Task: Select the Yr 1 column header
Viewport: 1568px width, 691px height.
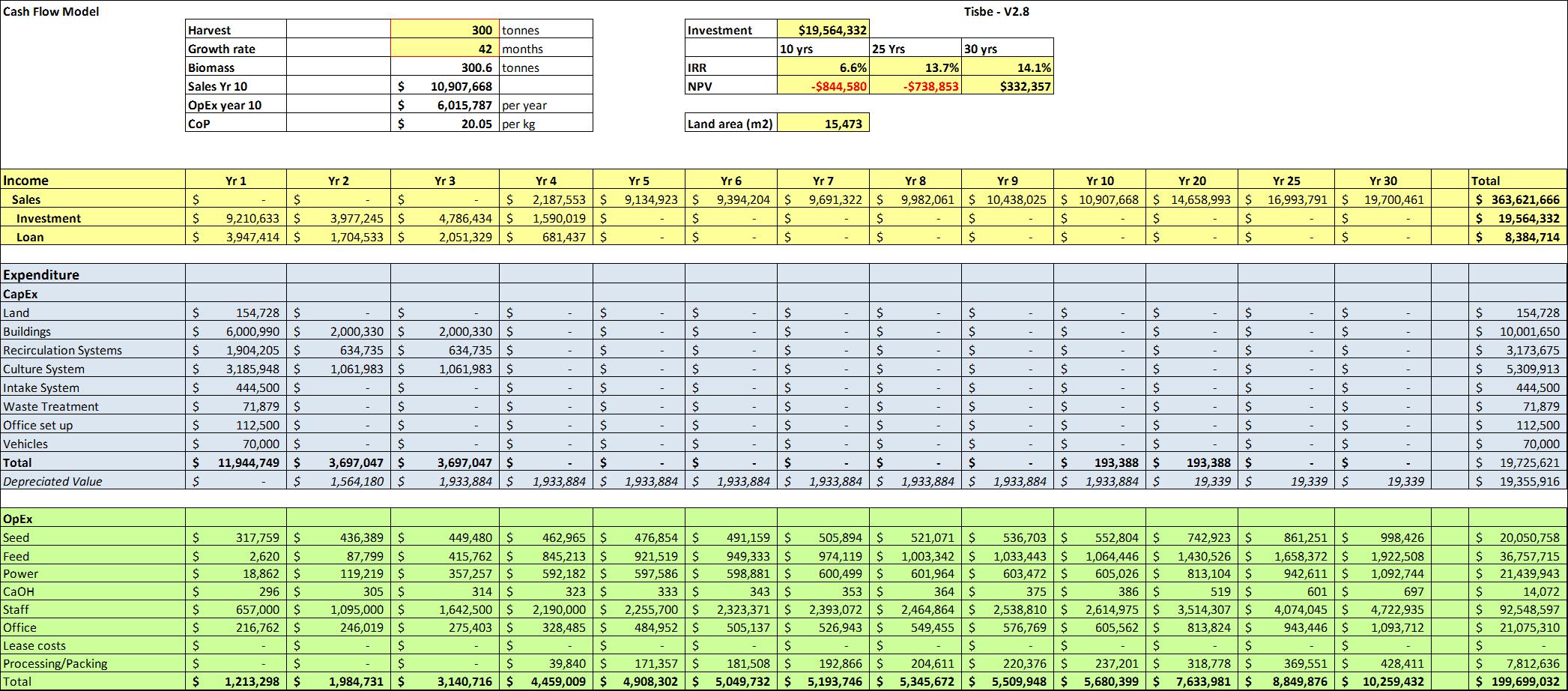Action: click(x=236, y=180)
